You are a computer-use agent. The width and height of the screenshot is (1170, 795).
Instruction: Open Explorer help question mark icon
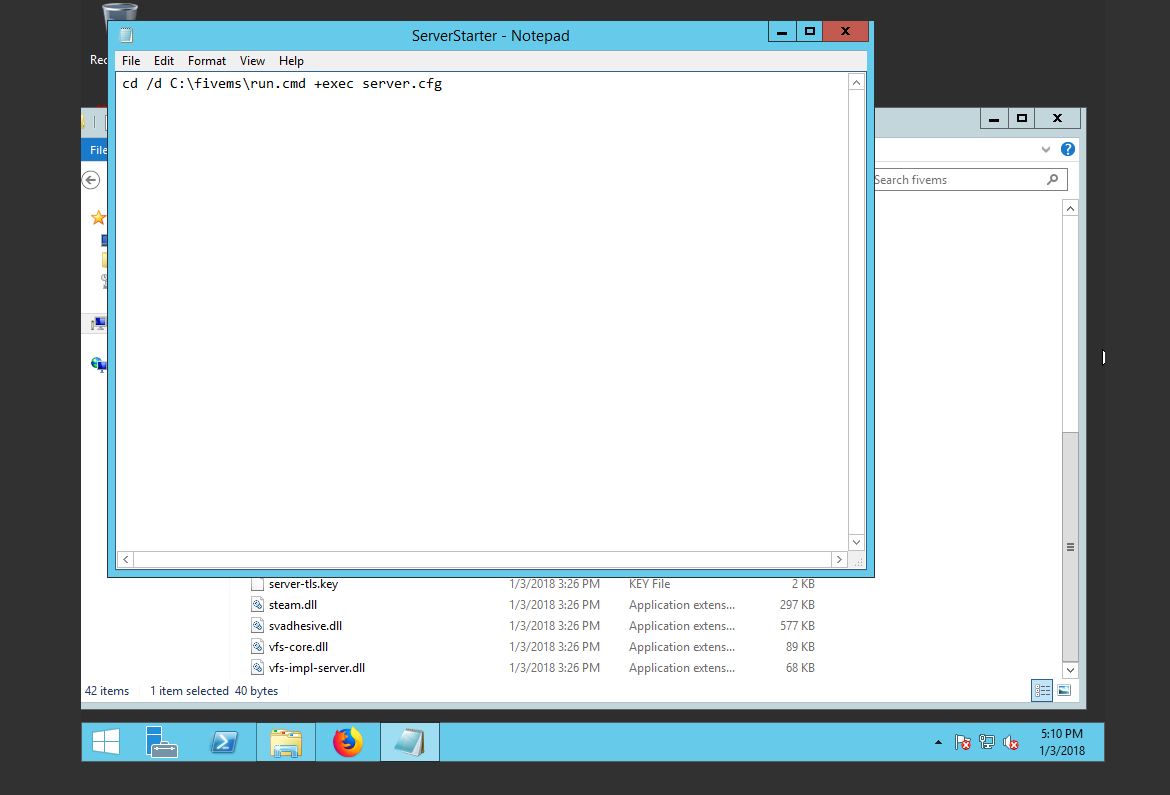1068,149
